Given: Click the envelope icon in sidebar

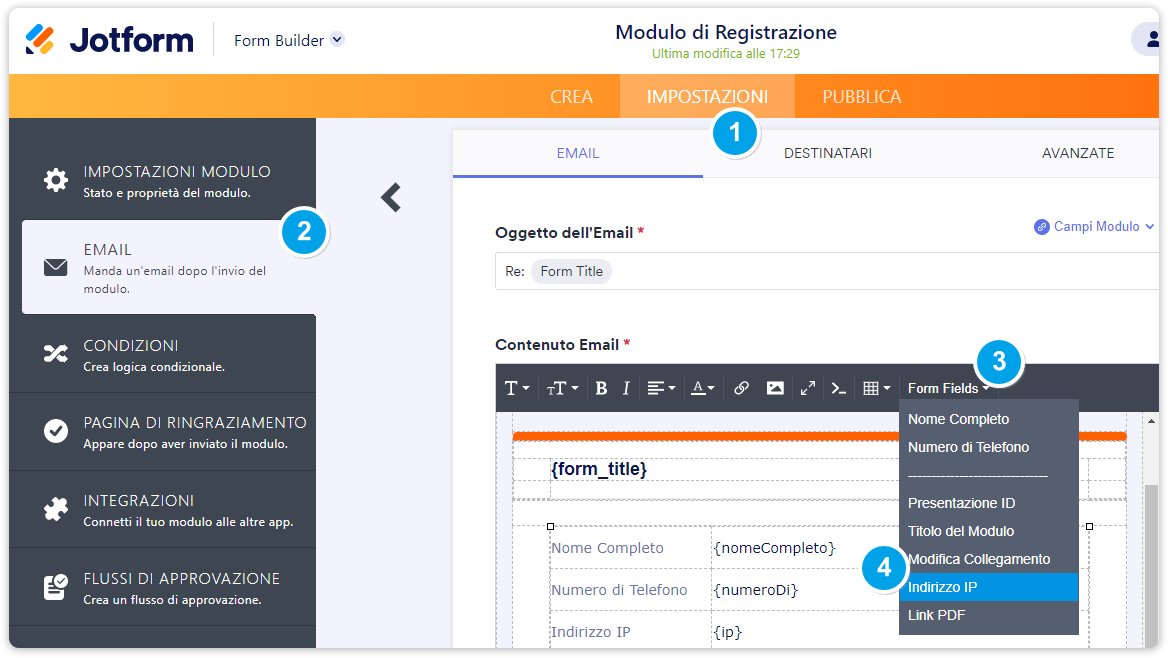Looking at the screenshot, I should [56, 267].
